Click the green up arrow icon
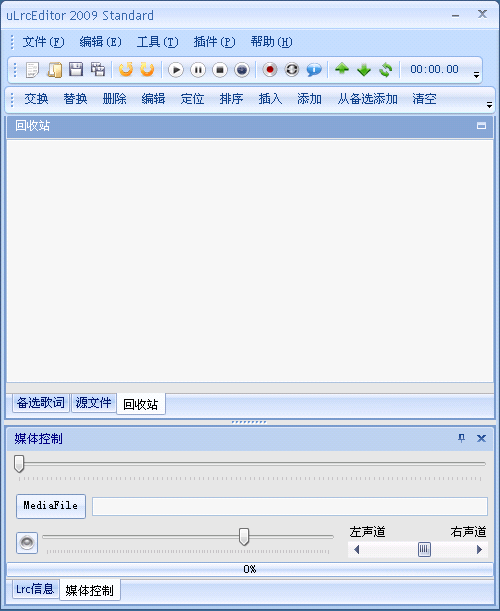The height and width of the screenshot is (611, 500). (342, 69)
